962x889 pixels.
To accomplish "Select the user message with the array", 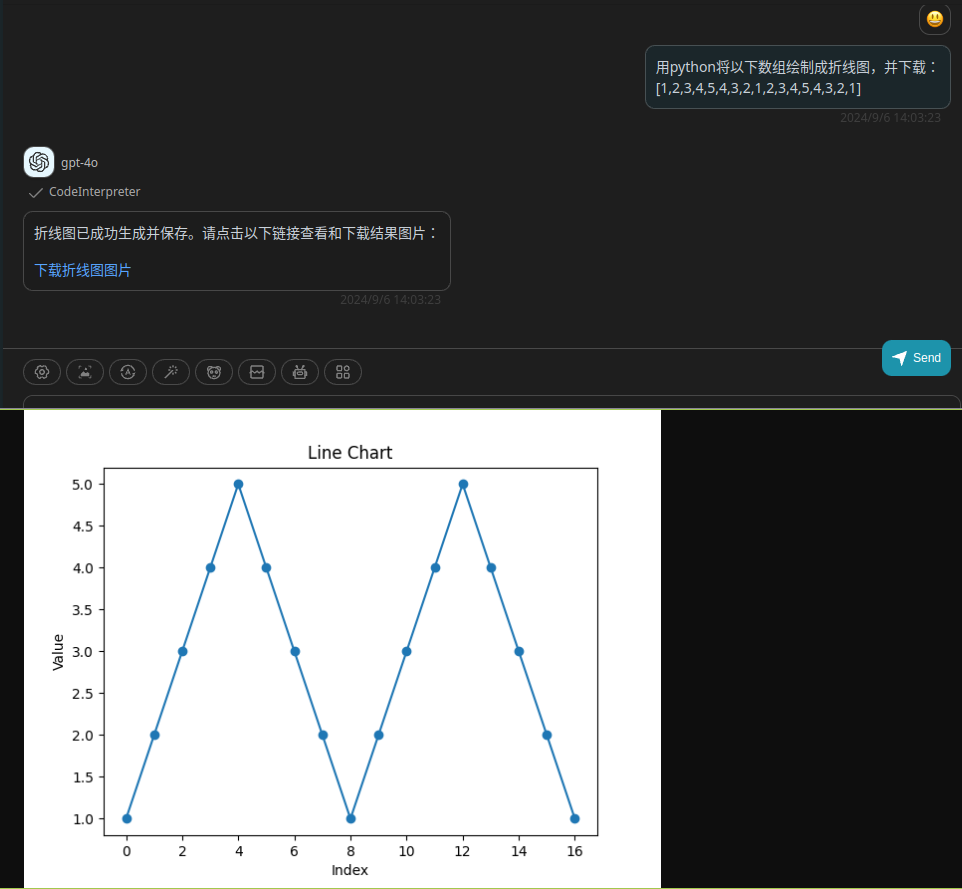I will tap(798, 77).
